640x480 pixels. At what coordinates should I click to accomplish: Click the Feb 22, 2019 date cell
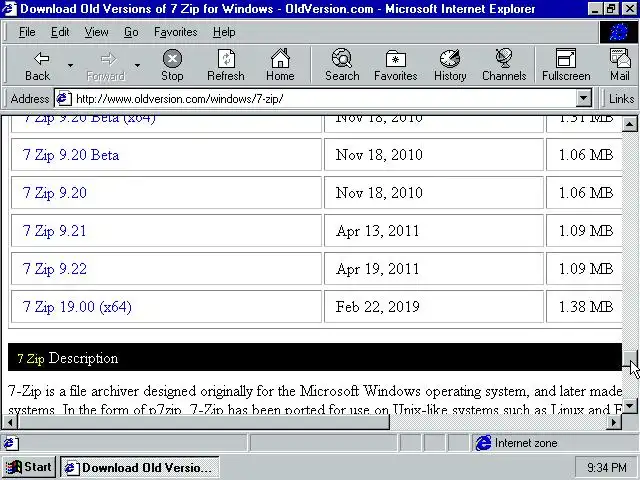tap(434, 307)
